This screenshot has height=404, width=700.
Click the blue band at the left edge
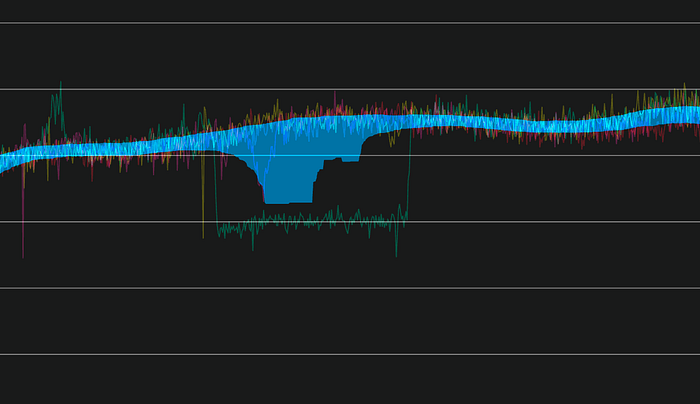pyautogui.click(x=5, y=158)
